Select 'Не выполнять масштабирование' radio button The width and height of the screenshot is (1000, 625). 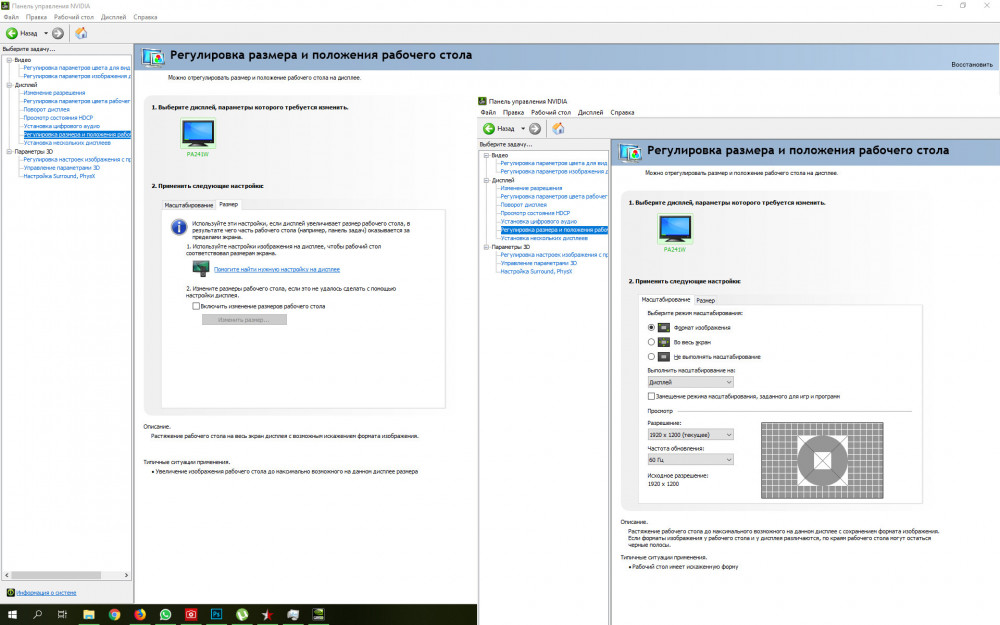point(651,357)
